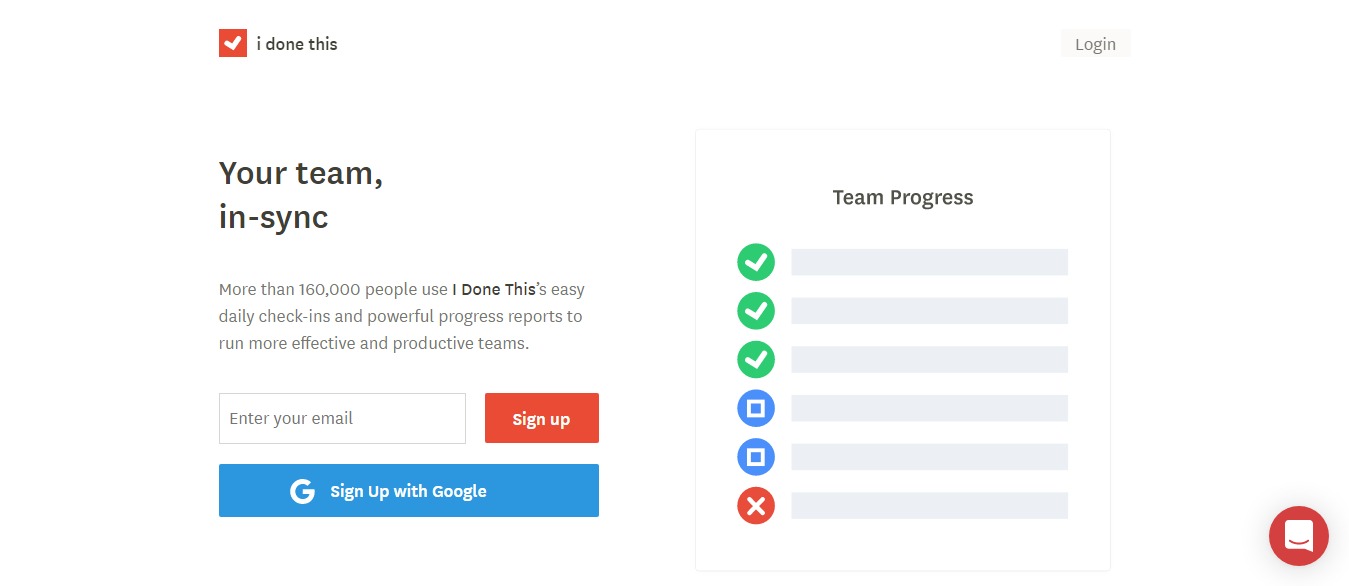1349x586 pixels.
Task: Open the red chat widget bubble
Action: pos(1298,536)
